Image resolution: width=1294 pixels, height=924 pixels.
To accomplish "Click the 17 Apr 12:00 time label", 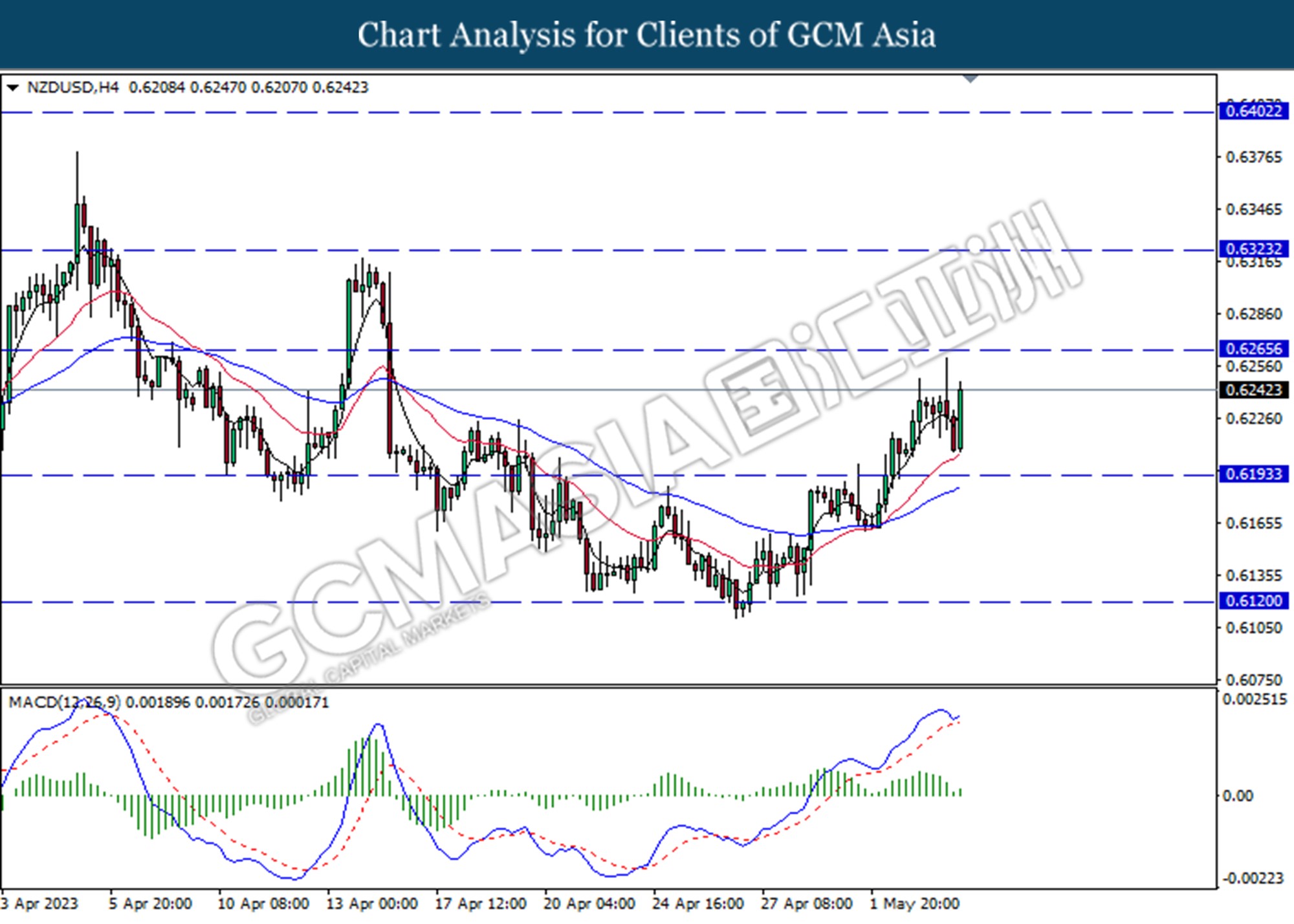I will coord(480,903).
